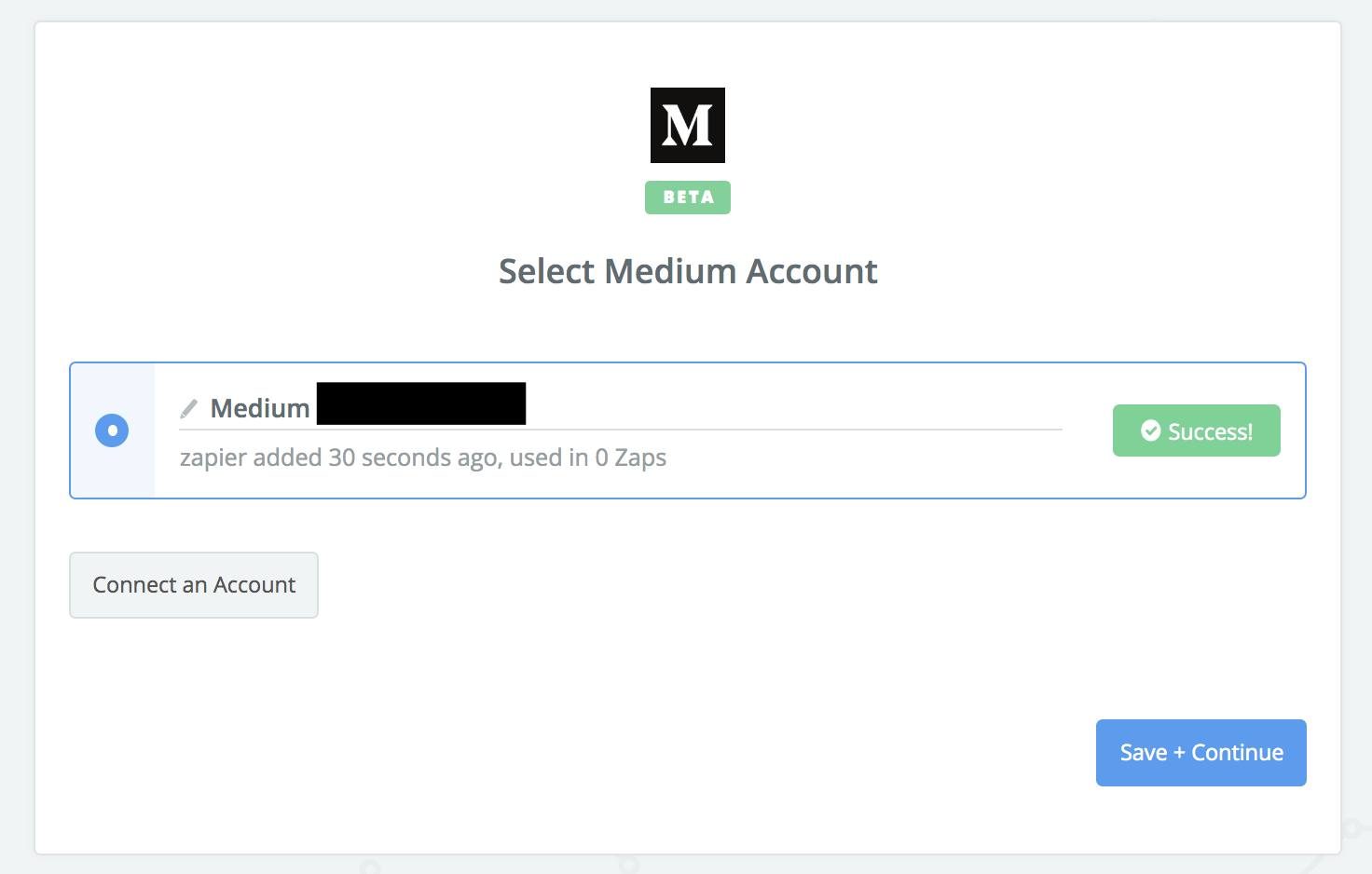The width and height of the screenshot is (1372, 874).
Task: Click the pencil edit icon beside Medium
Action: click(189, 408)
